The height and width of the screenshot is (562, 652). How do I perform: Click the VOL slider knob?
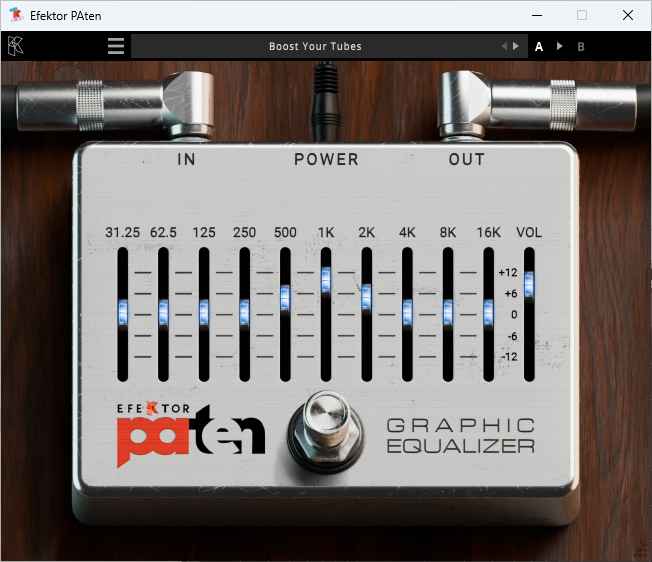tap(528, 285)
